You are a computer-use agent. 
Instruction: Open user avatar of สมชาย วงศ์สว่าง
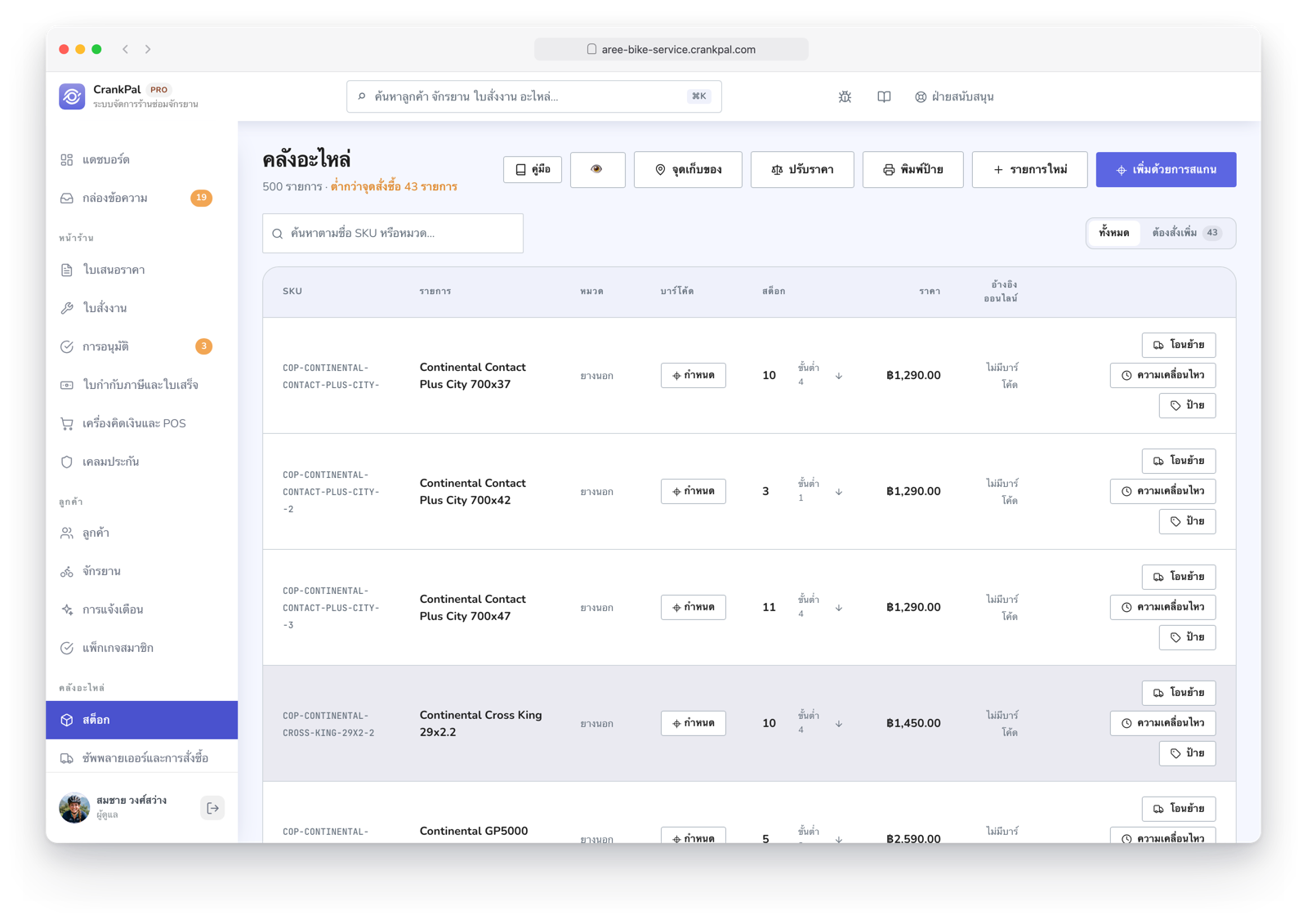point(74,808)
